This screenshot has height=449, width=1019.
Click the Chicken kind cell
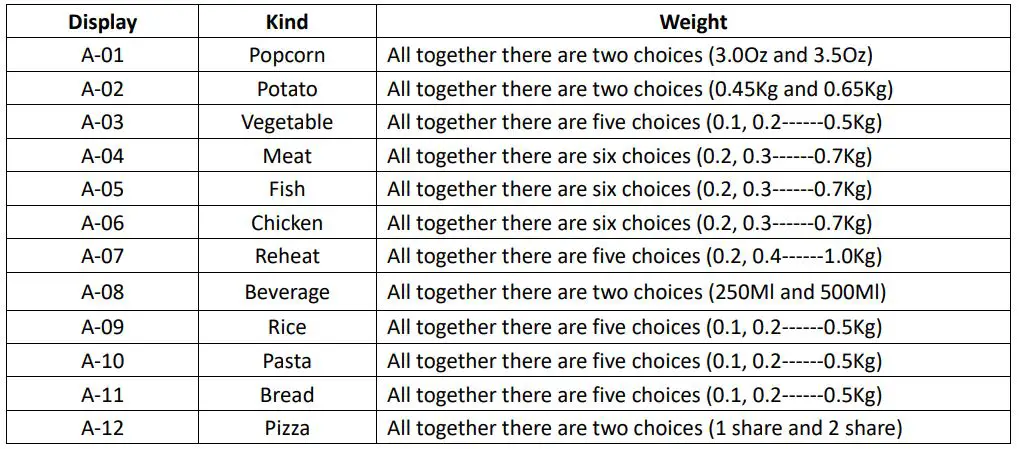287,223
